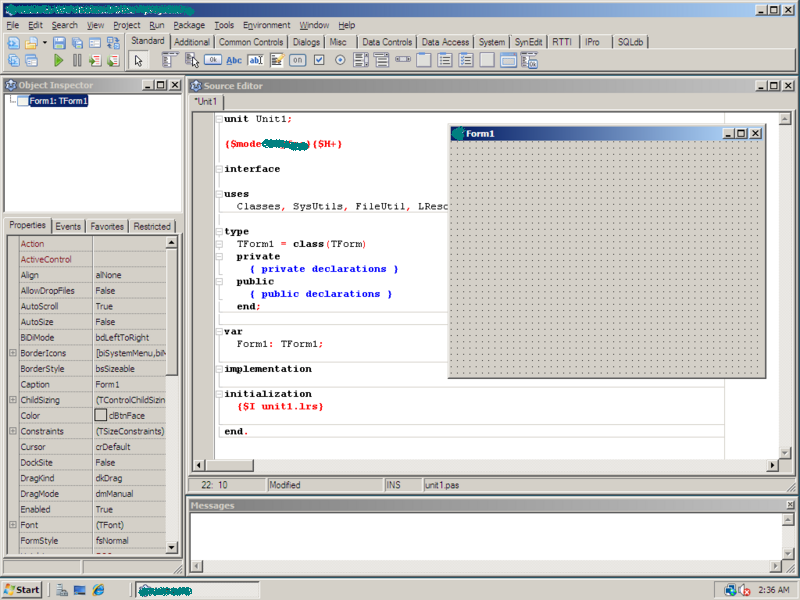The height and width of the screenshot is (600, 800).
Task: Open the Windows Start button
Action: tap(22, 590)
